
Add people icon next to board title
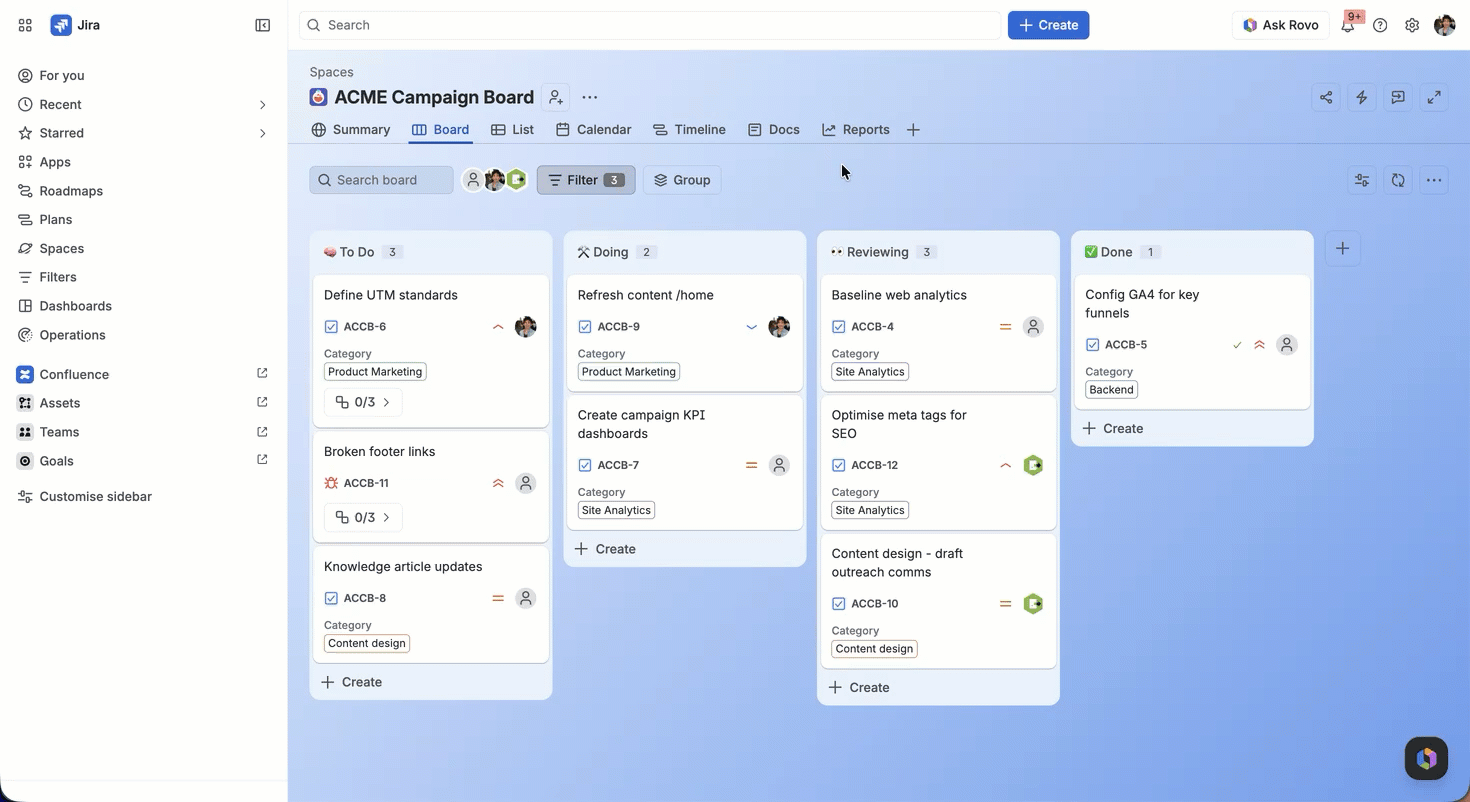(556, 97)
